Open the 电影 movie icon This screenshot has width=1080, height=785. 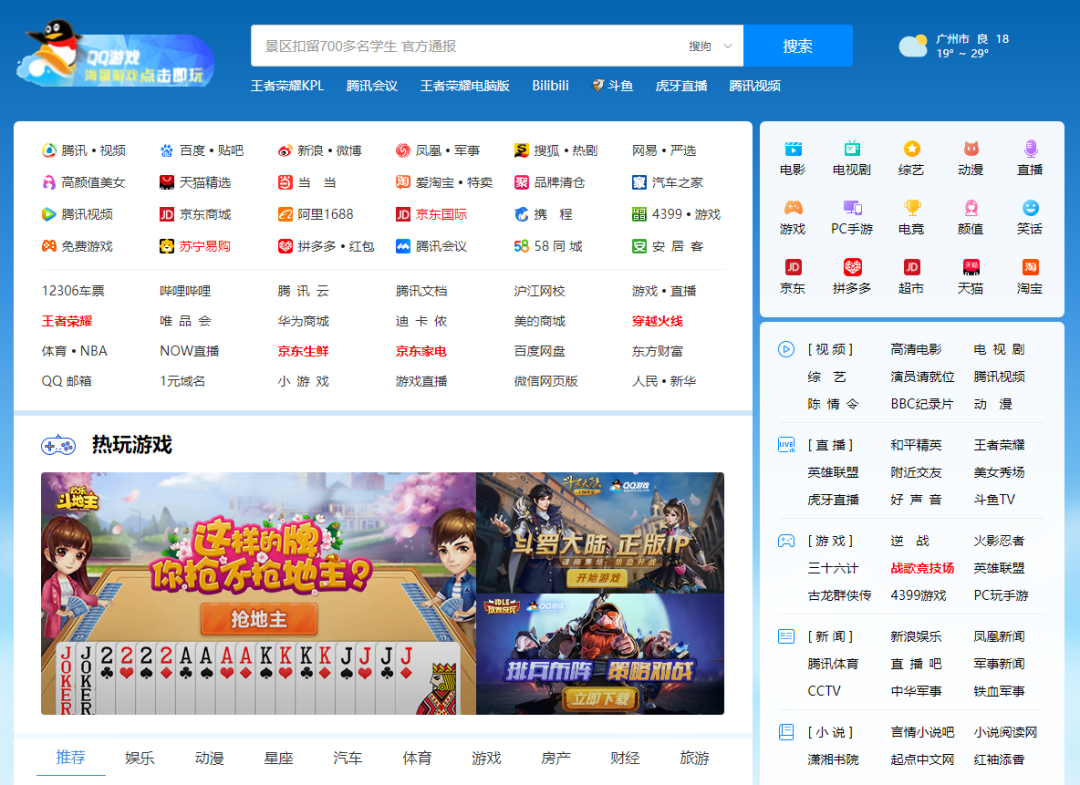[x=793, y=149]
